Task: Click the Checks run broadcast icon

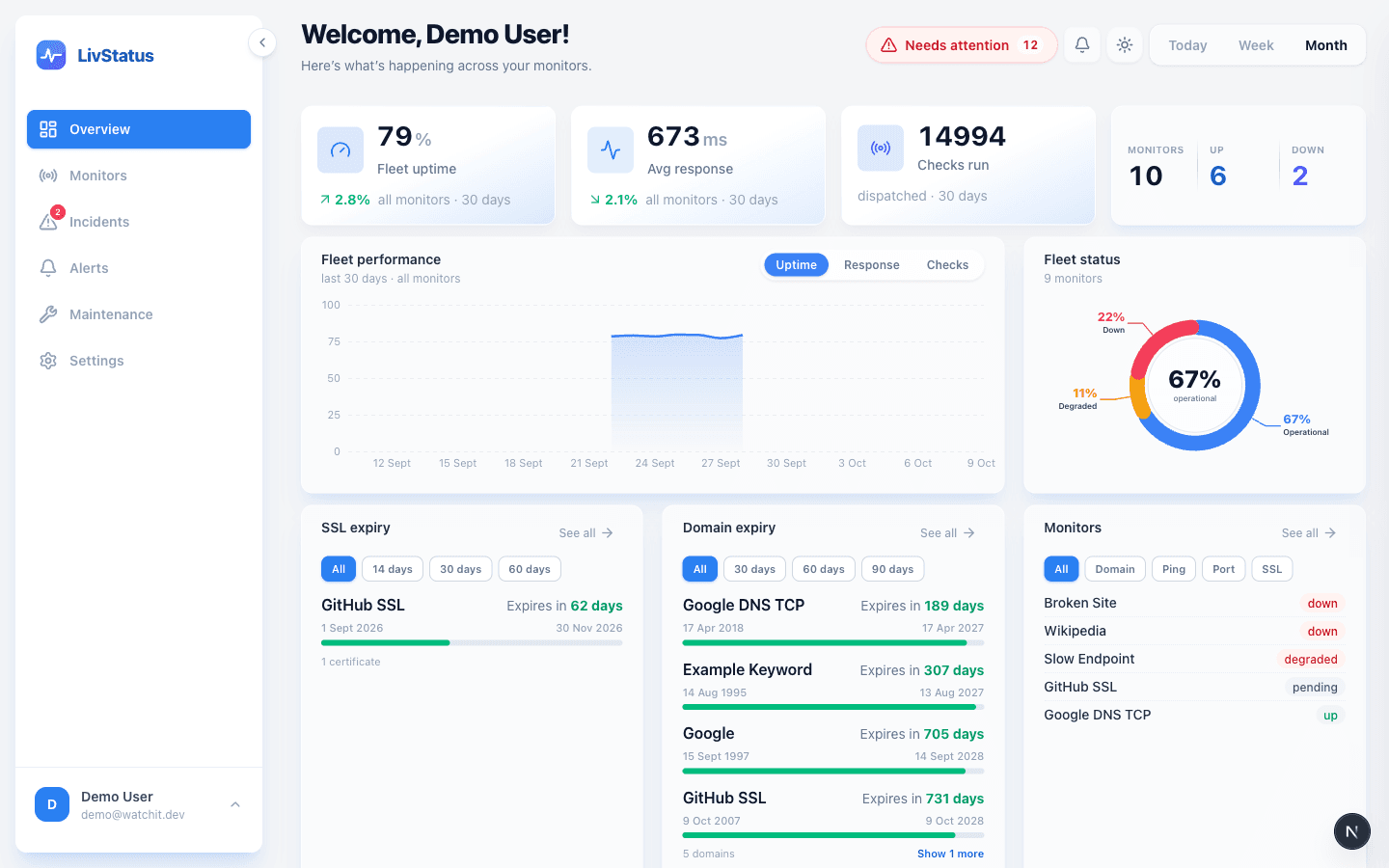Action: pyautogui.click(x=881, y=148)
